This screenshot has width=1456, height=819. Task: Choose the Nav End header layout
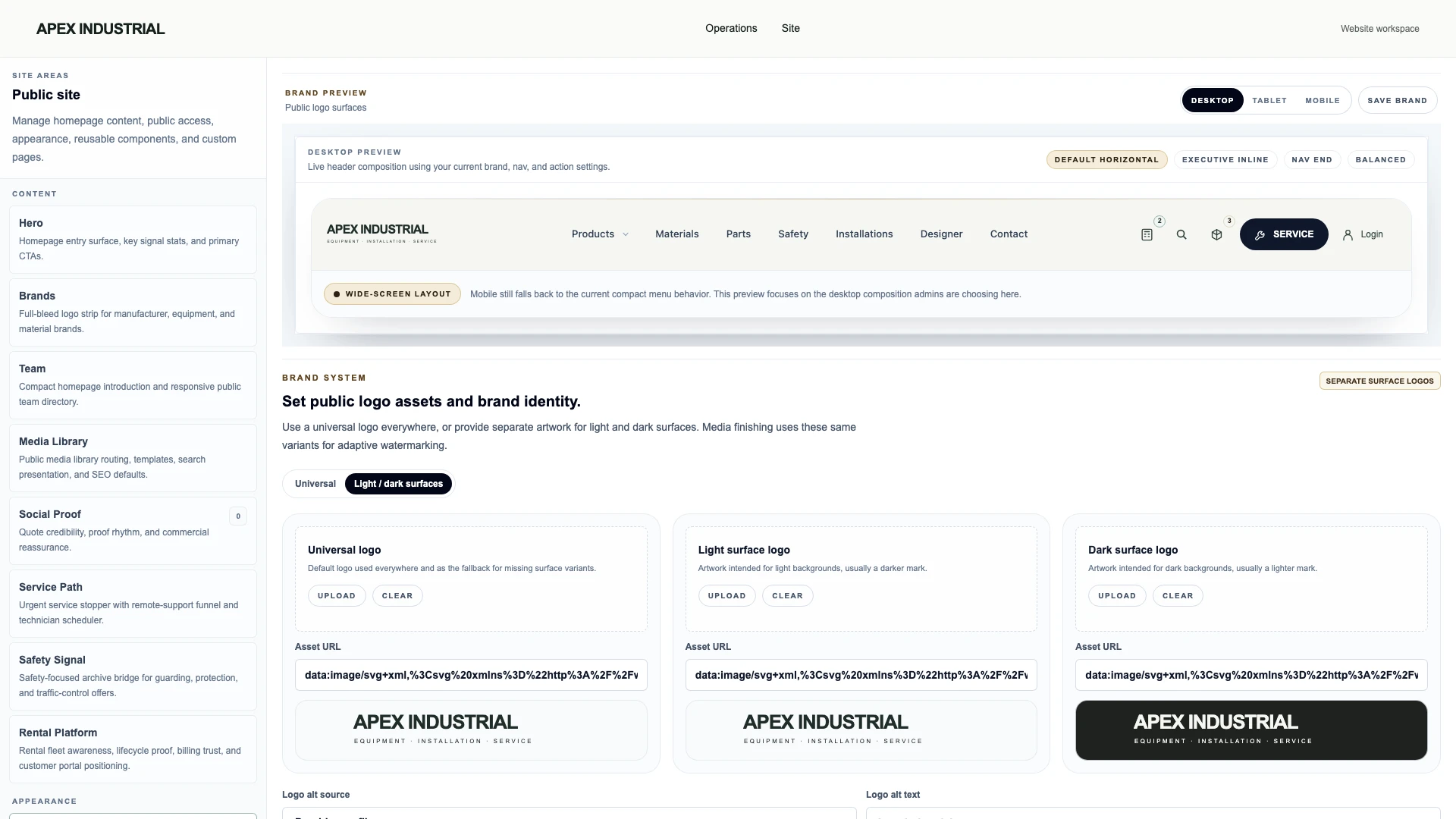pos(1312,159)
